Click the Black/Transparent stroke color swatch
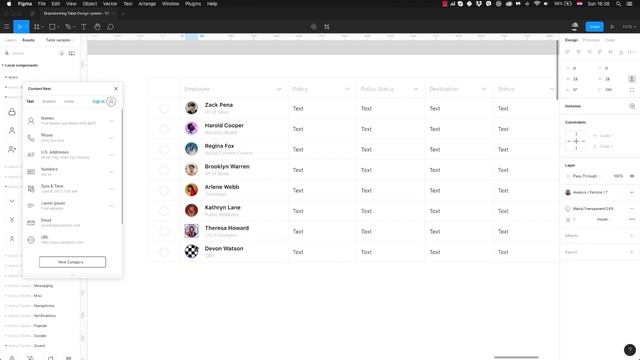This screenshot has width=640, height=360. click(568, 209)
